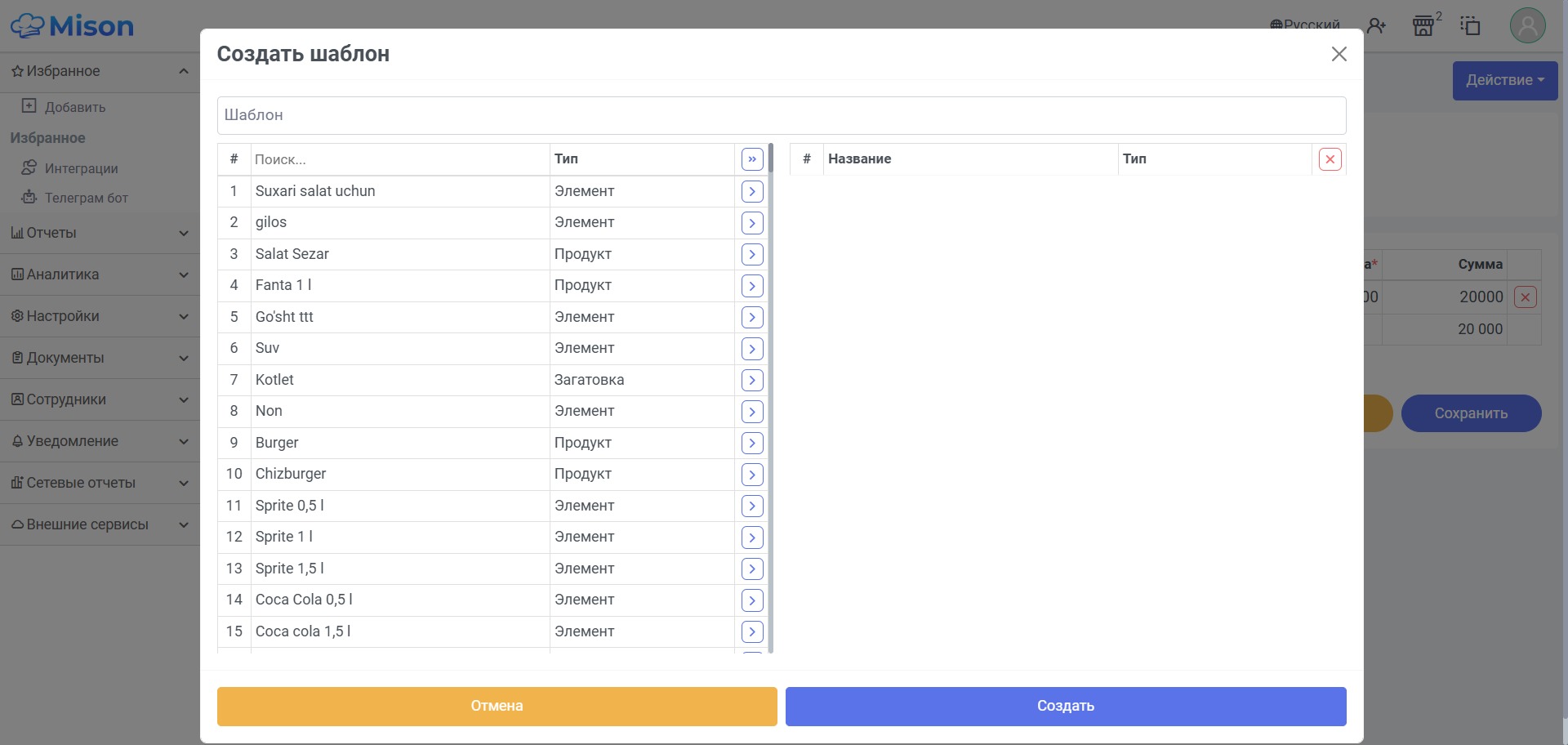Add Chizburger via its arrow button

click(x=752, y=475)
